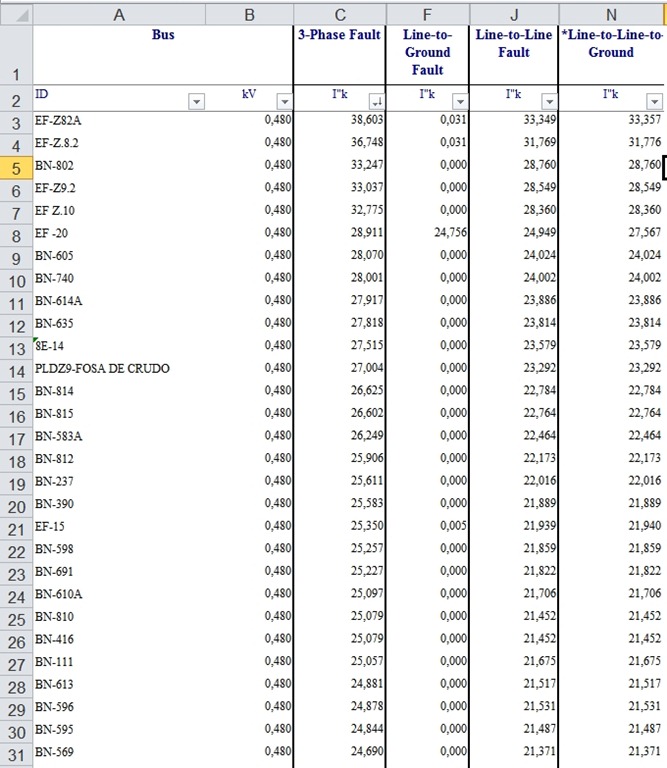Select column J header
667x768 pixels.
click(514, 15)
